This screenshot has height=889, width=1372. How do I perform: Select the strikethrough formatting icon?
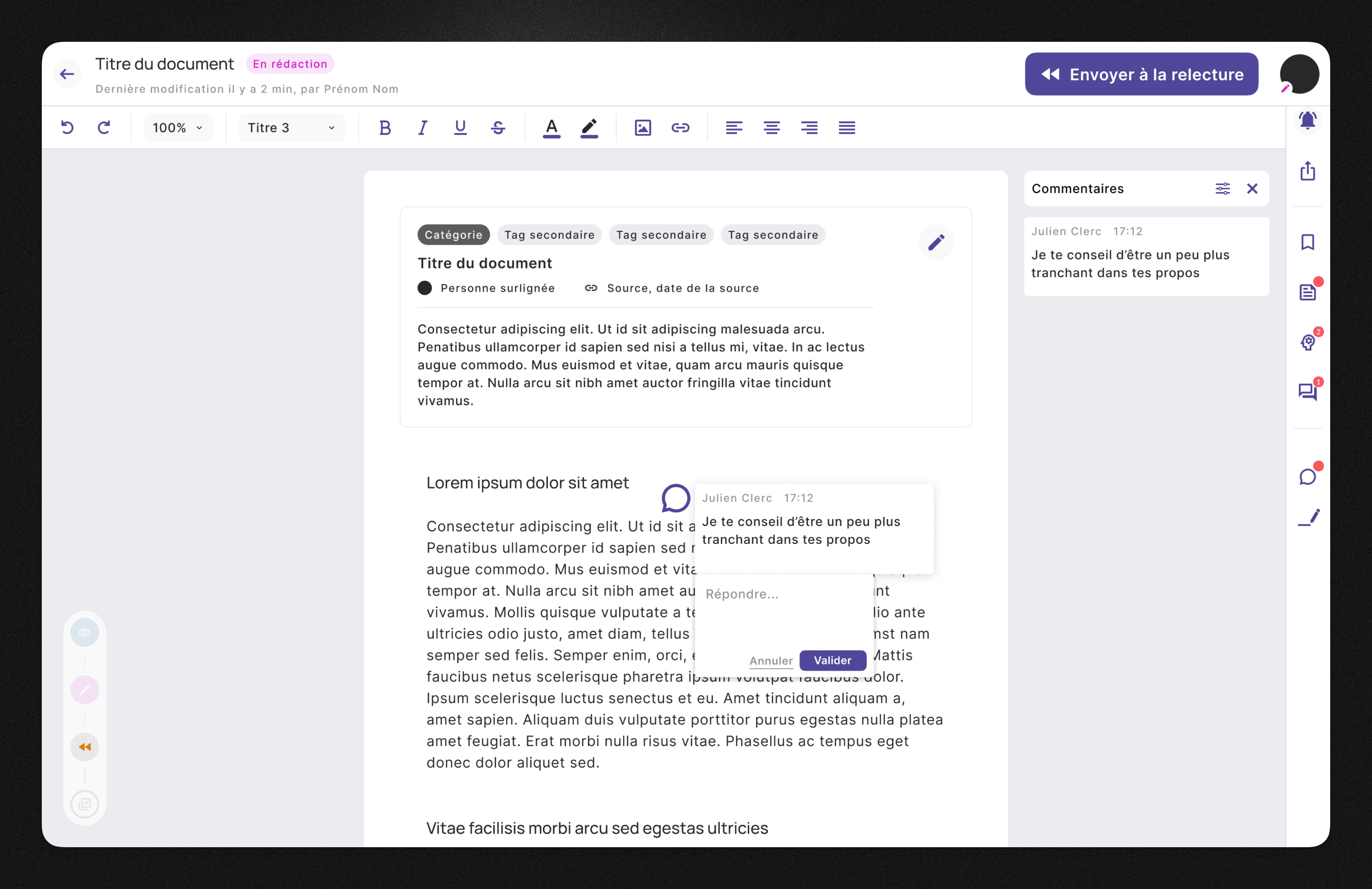497,127
